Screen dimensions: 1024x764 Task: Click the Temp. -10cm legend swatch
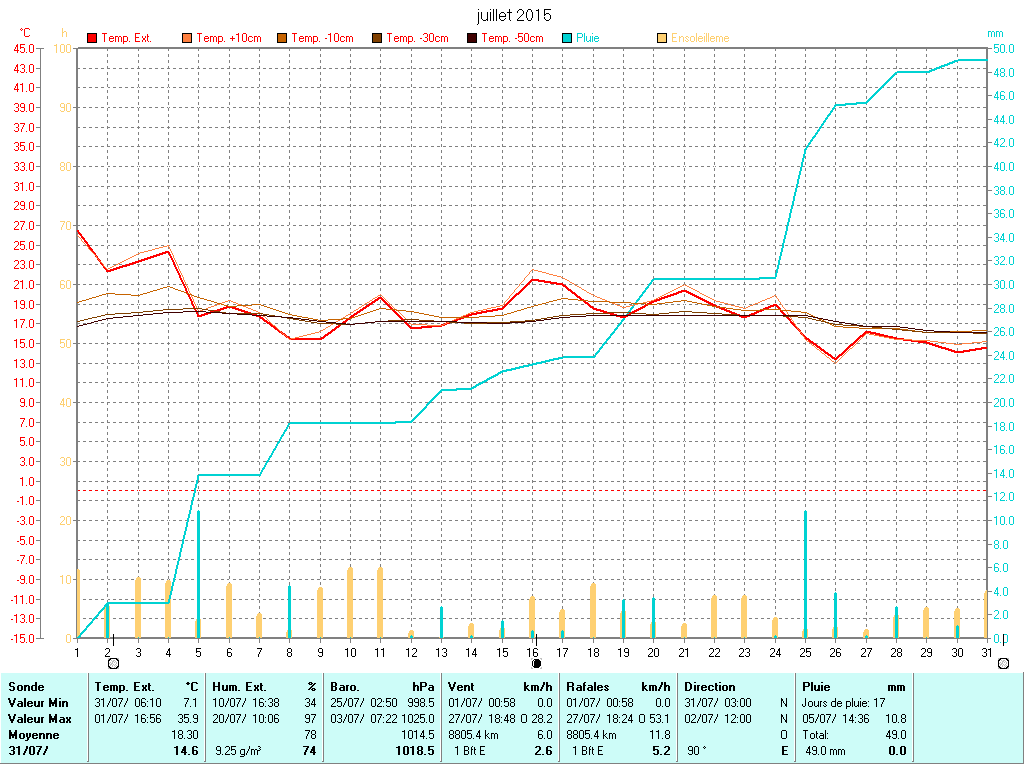click(282, 38)
